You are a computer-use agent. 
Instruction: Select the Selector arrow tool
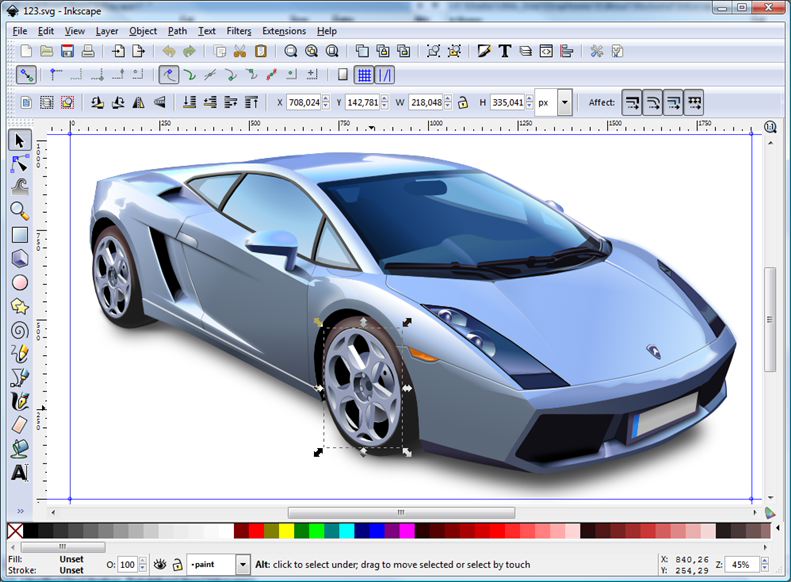[x=20, y=141]
